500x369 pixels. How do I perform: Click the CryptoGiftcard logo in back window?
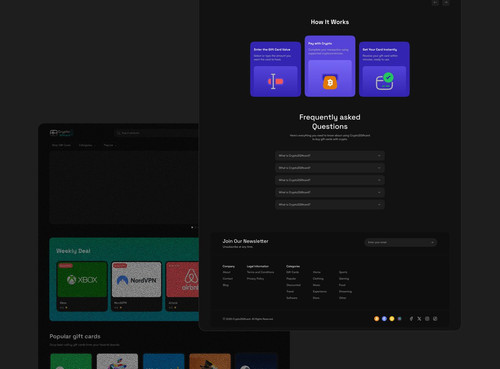[60, 133]
